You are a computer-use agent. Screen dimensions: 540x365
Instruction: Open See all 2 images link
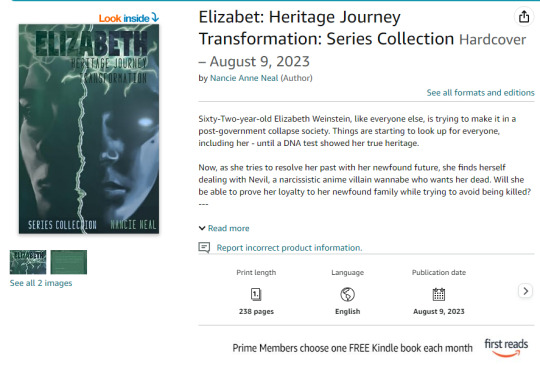coord(41,283)
